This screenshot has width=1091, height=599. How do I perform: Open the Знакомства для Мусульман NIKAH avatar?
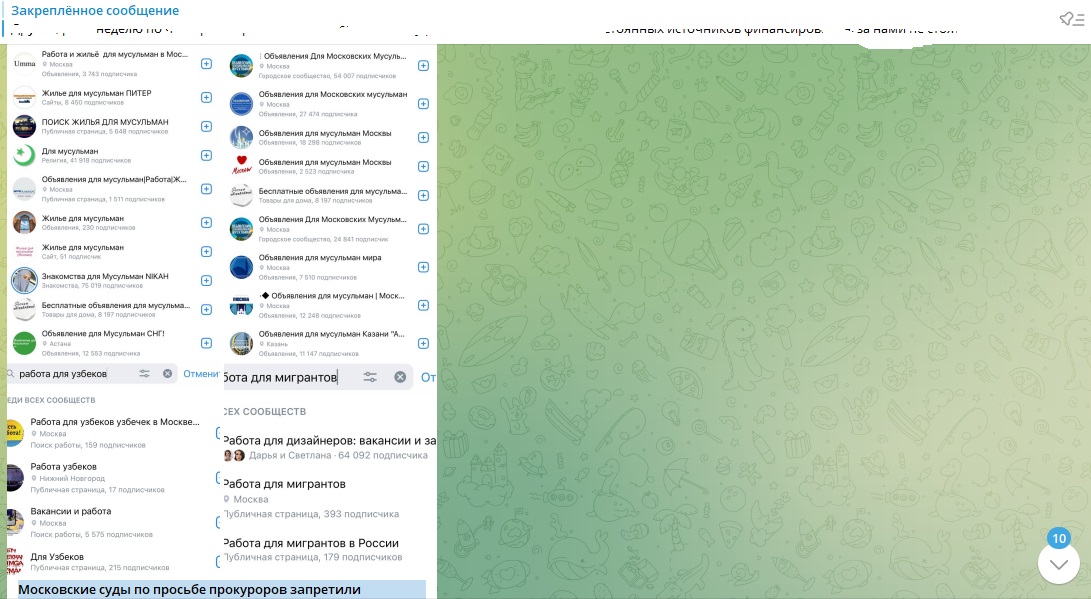(24, 280)
